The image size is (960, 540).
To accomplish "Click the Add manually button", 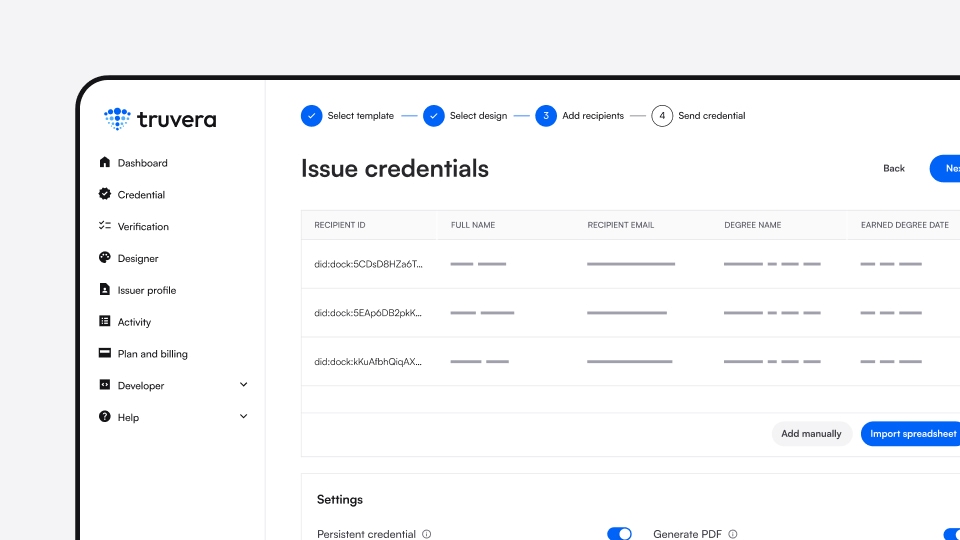I will pos(811,434).
